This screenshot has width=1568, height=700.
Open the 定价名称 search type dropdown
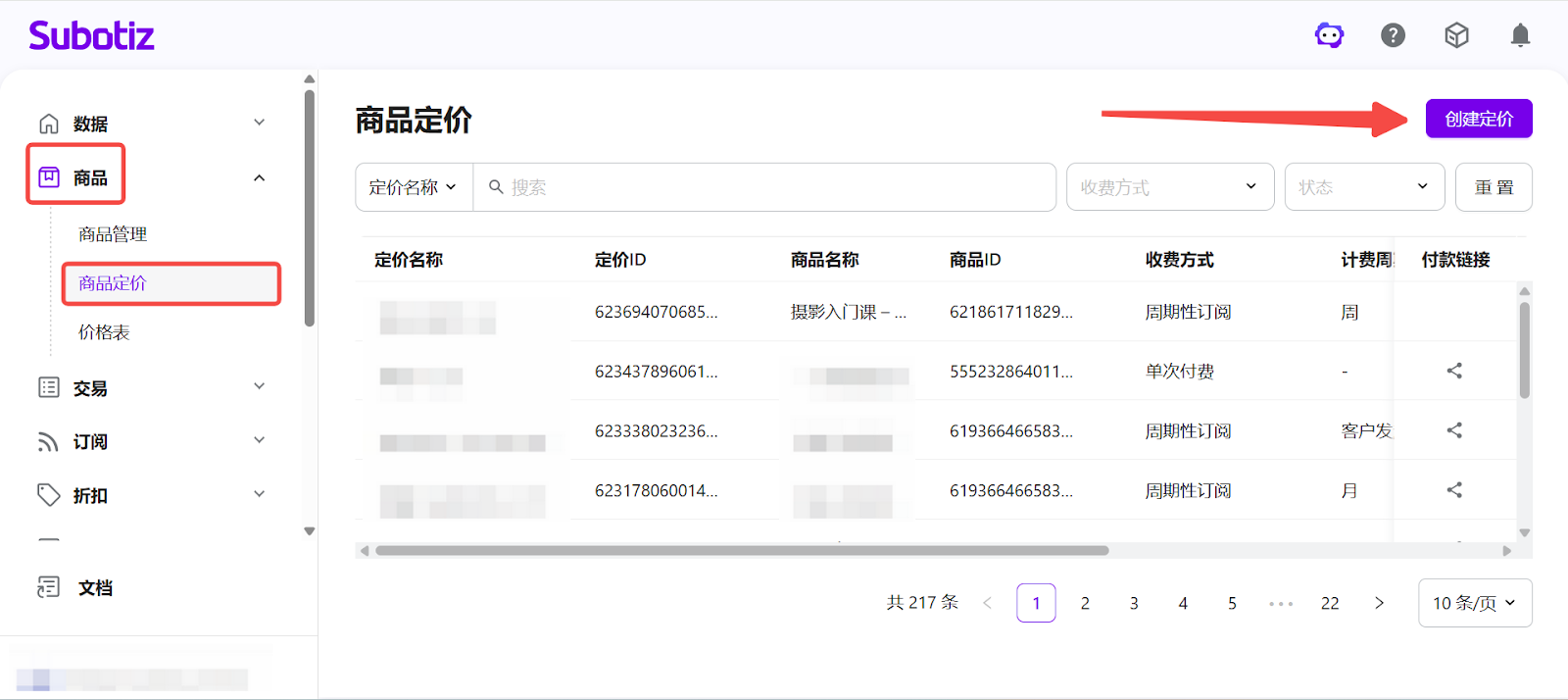point(414,187)
